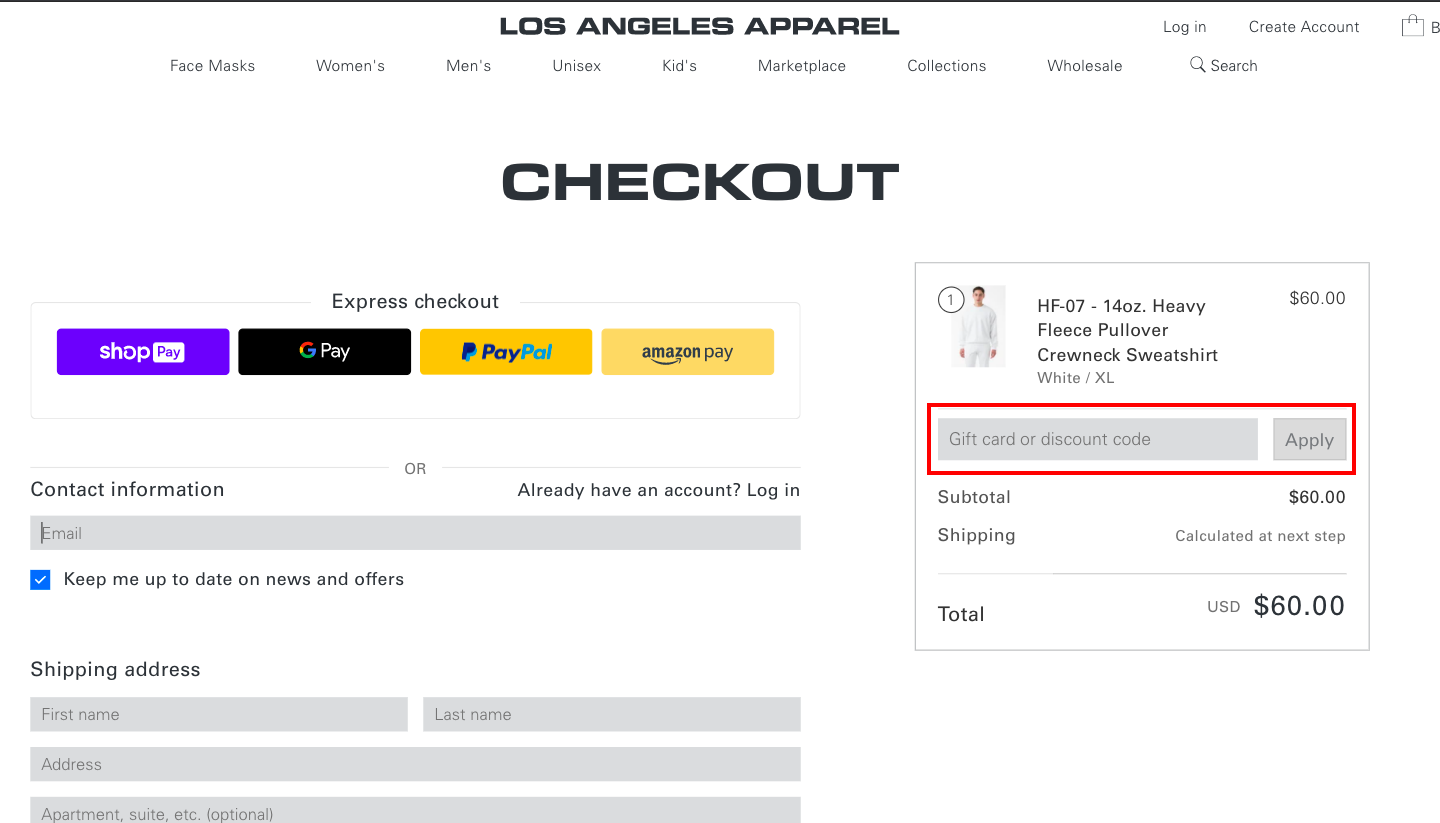This screenshot has width=1440, height=823.
Task: Click the Create Account link
Action: click(x=1304, y=27)
